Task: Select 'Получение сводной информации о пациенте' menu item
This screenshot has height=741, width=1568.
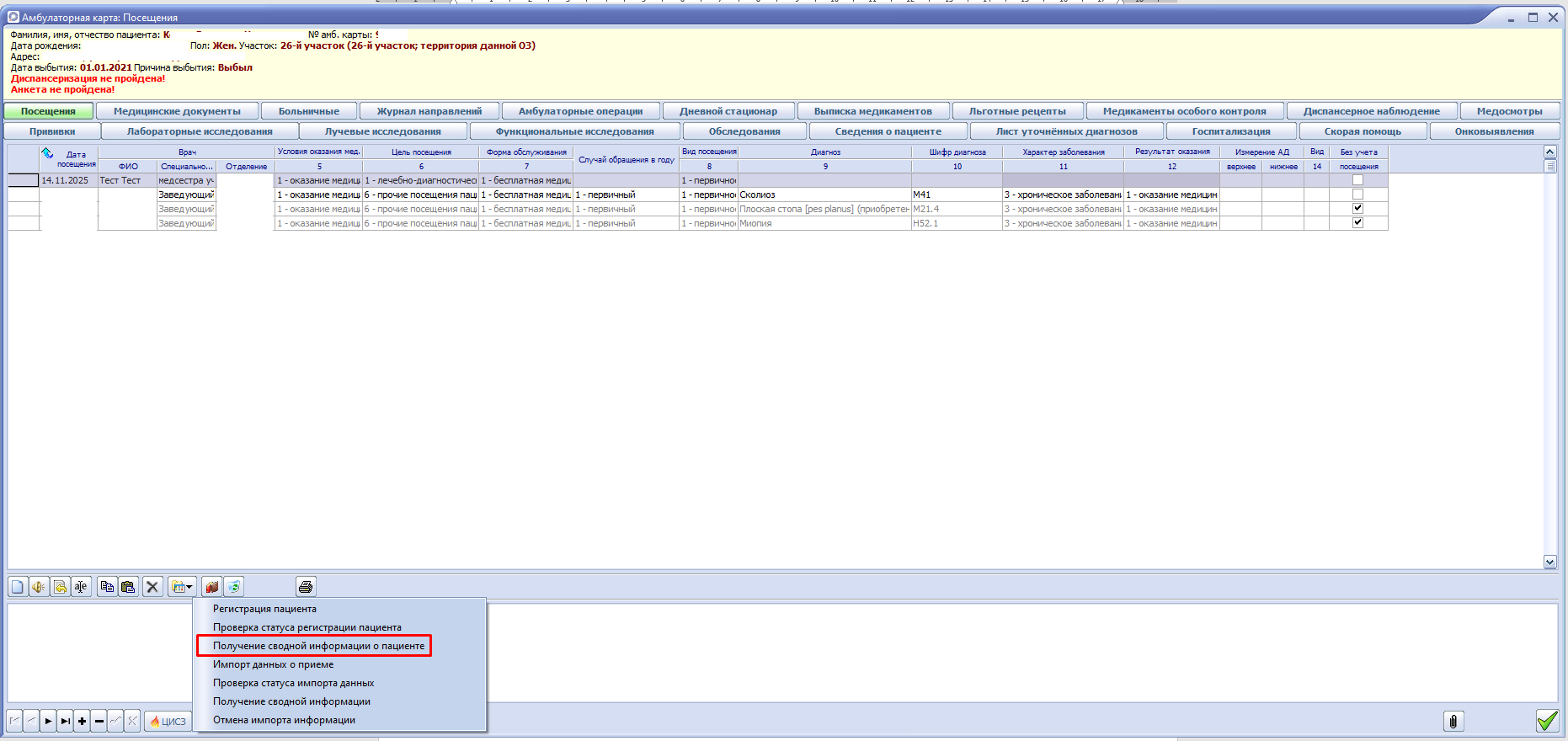Action: (x=318, y=646)
